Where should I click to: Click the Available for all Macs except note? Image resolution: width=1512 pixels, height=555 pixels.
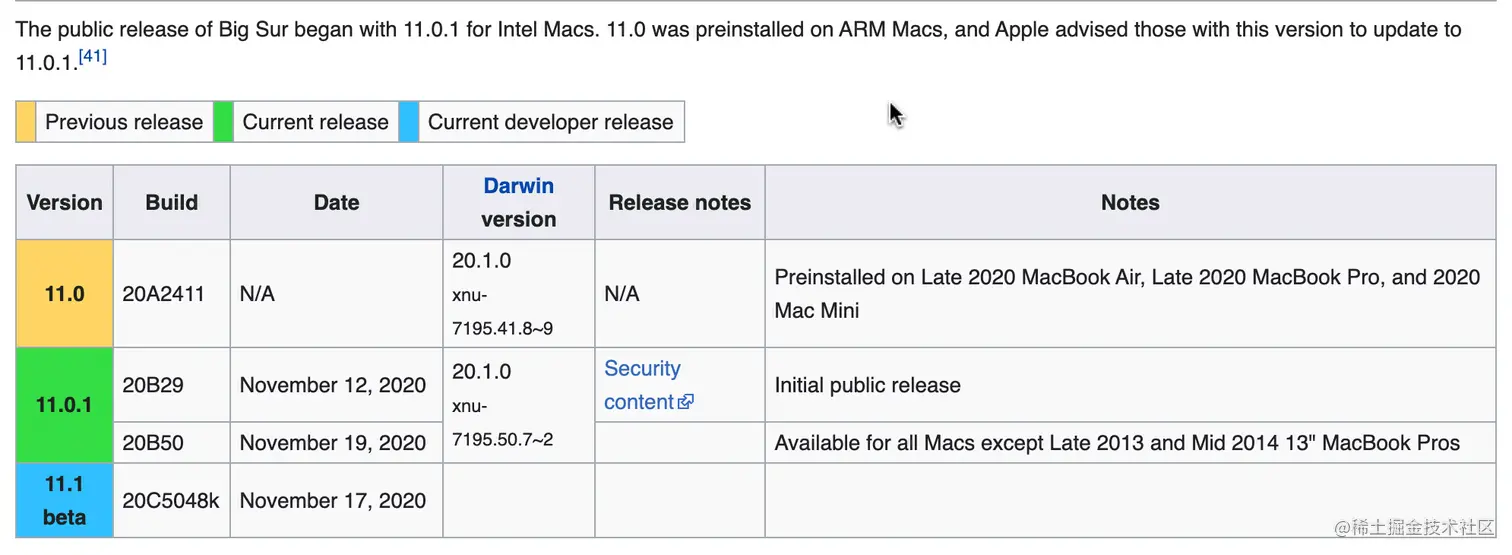1118,443
